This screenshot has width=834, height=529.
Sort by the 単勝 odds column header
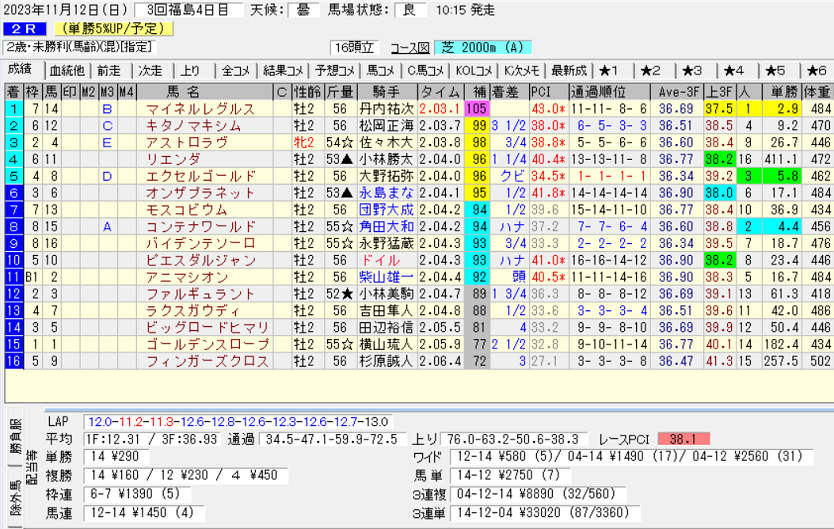pos(783,91)
